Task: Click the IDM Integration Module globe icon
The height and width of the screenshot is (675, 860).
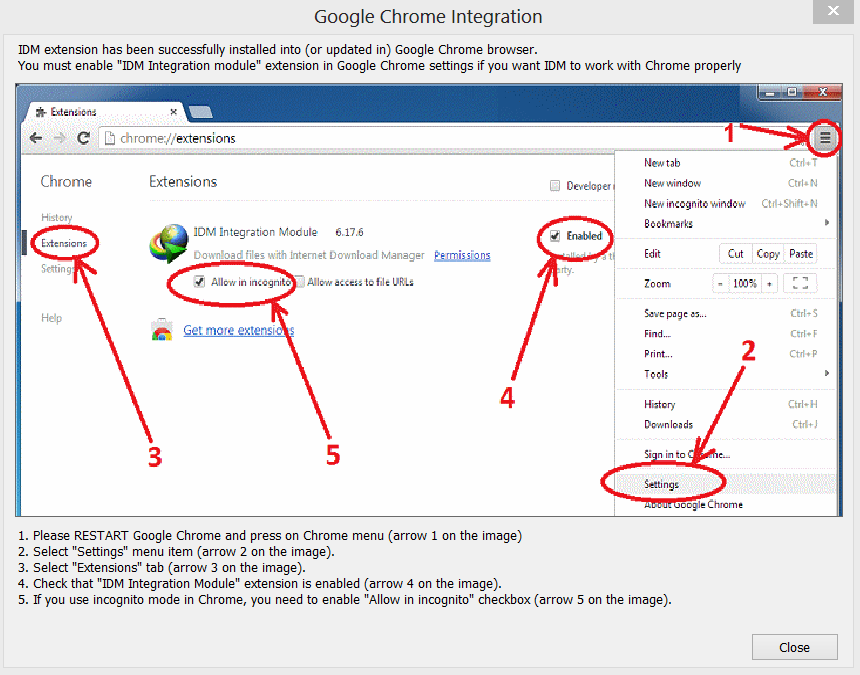Action: pyautogui.click(x=169, y=243)
